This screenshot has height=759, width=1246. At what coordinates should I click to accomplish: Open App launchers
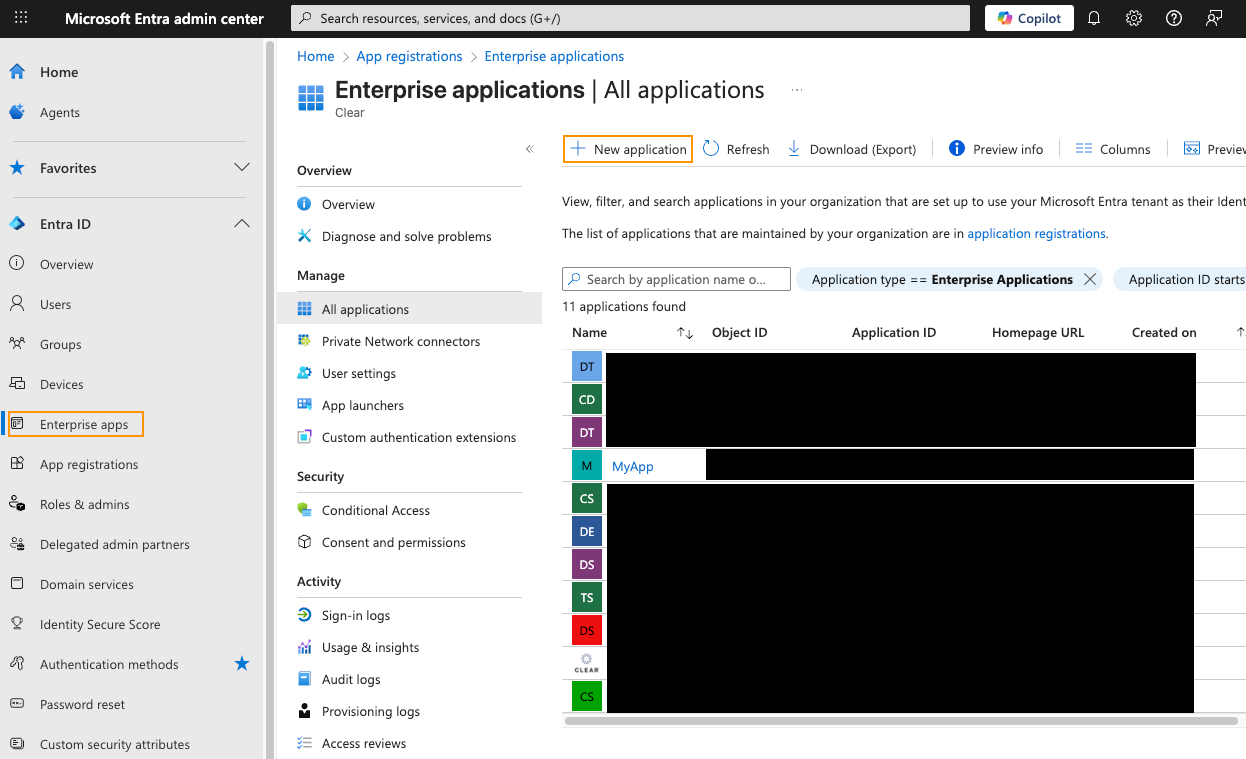[363, 405]
